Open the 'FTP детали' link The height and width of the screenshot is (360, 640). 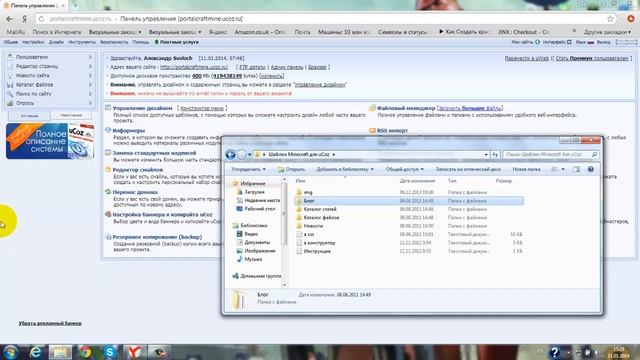pyautogui.click(x=252, y=67)
